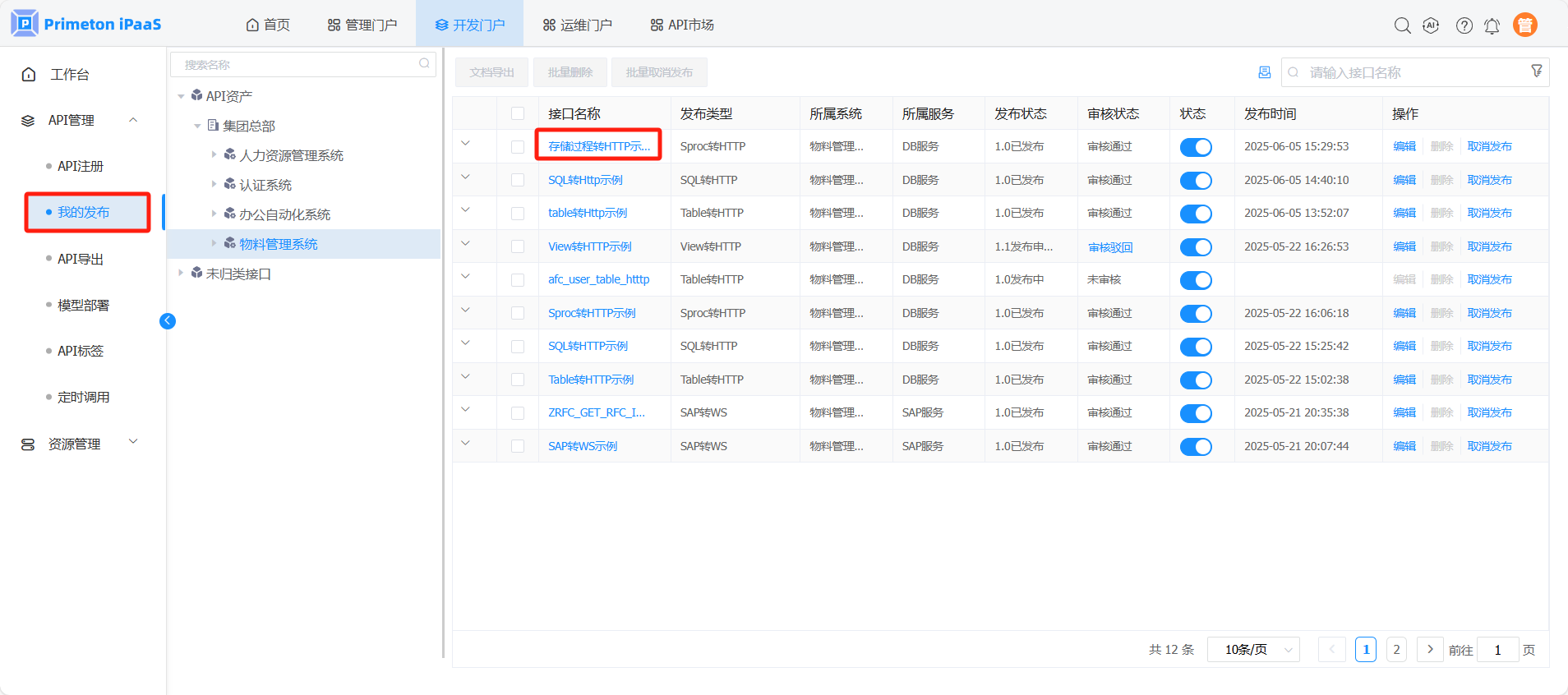The image size is (1568, 695).
Task: Click the orange user avatar icon
Action: tap(1524, 25)
